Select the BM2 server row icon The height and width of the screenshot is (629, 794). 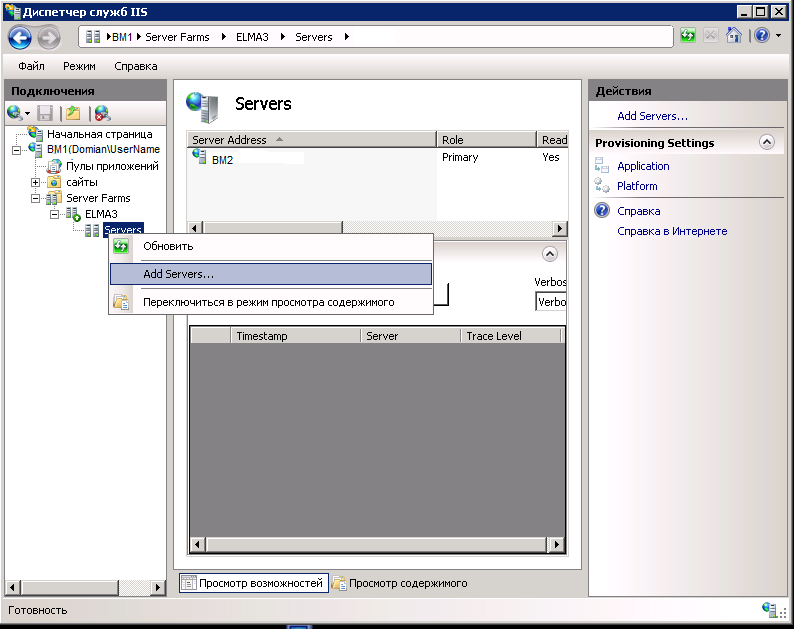199,158
